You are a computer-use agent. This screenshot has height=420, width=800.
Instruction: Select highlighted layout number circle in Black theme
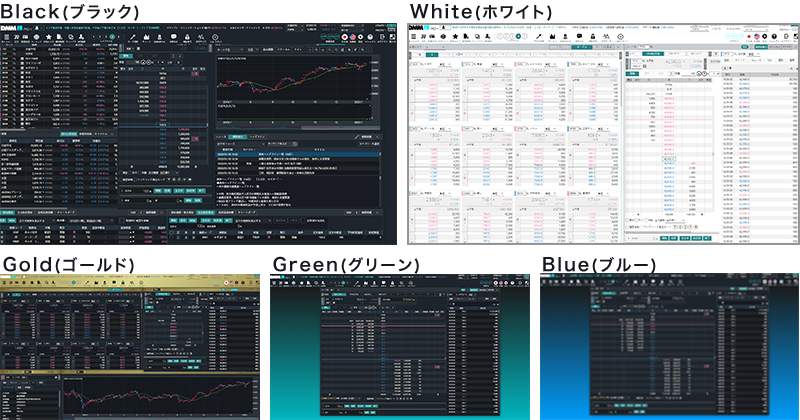click(112, 37)
